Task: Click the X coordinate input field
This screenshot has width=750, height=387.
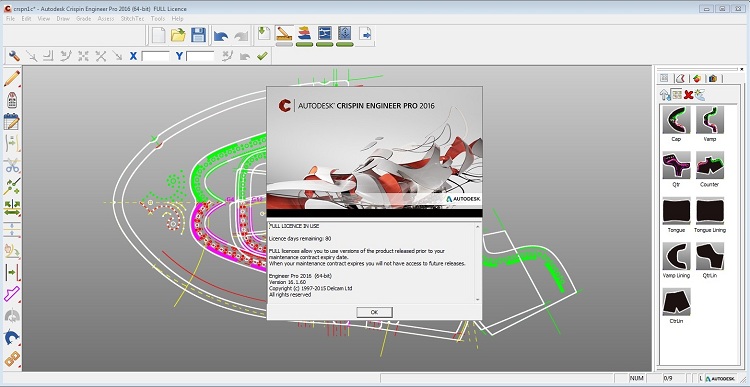Action: pyautogui.click(x=155, y=56)
